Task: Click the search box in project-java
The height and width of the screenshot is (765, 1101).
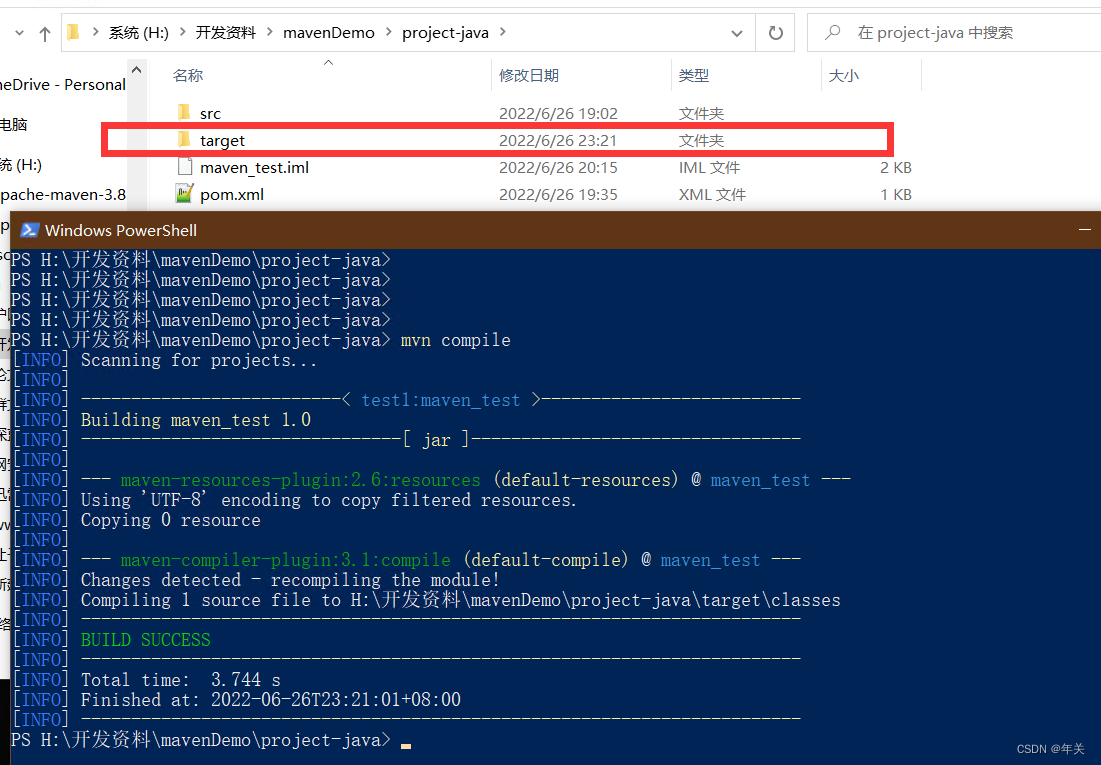Action: click(955, 32)
